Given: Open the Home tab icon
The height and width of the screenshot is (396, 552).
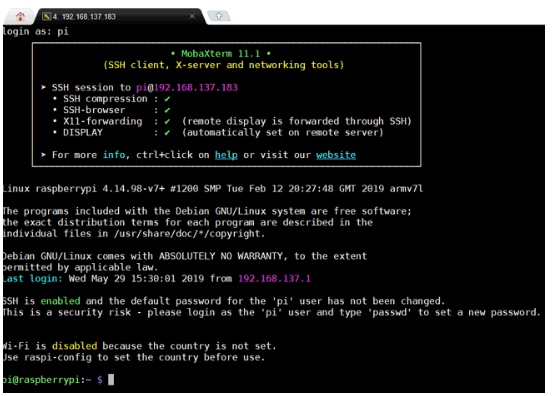Looking at the screenshot, I should tap(20, 16).
